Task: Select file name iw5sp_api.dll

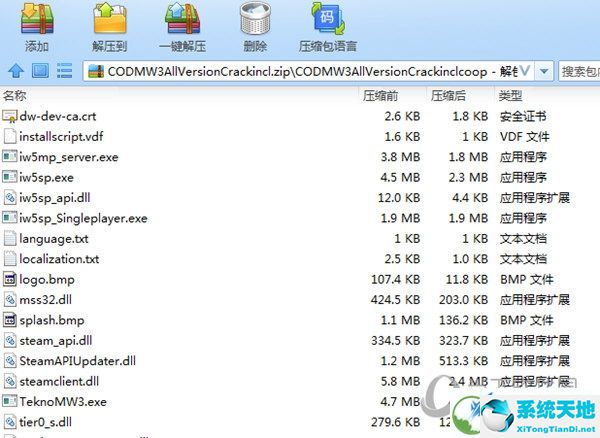Action: tap(55, 198)
